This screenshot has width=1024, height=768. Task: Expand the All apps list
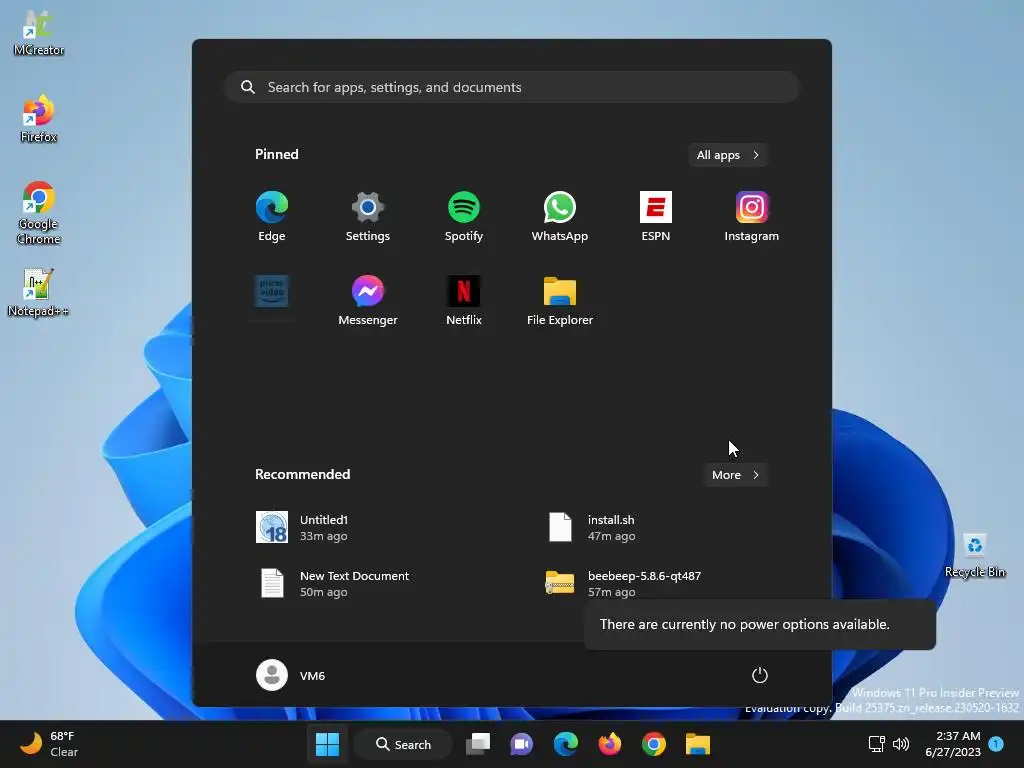point(728,155)
